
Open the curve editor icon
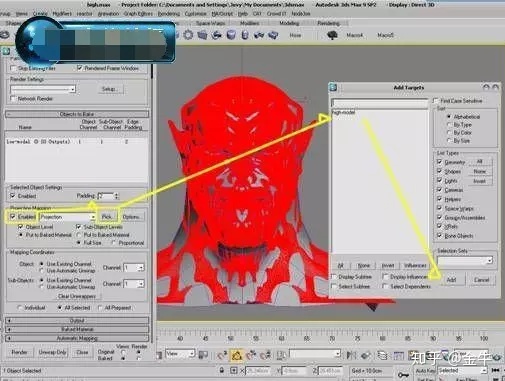click(x=398, y=355)
